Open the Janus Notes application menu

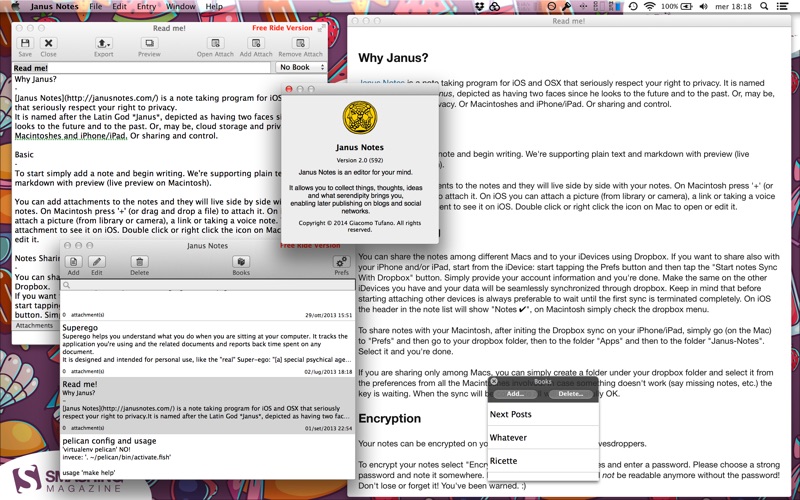coord(54,6)
